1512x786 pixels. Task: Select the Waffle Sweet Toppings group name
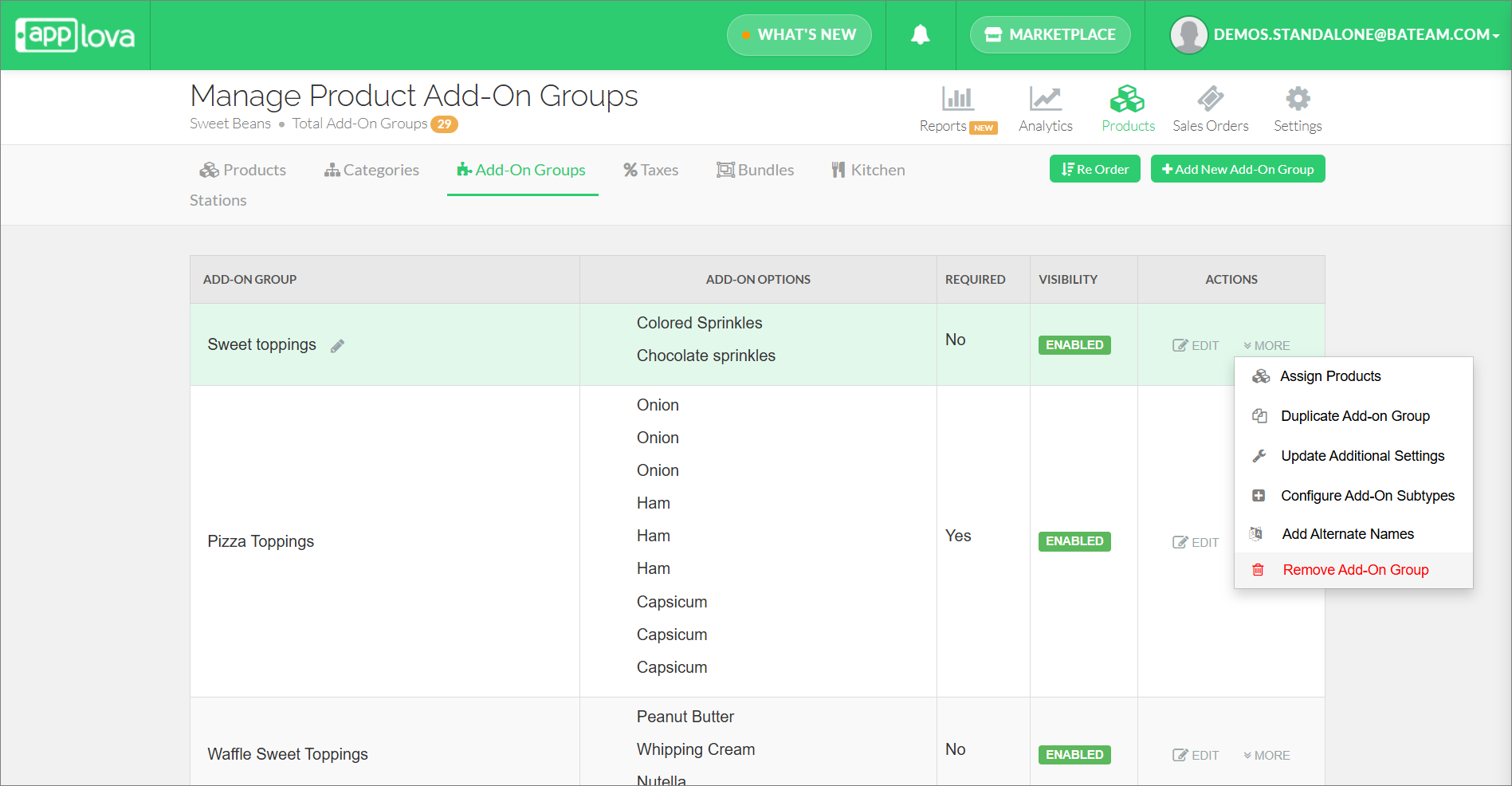[288, 754]
